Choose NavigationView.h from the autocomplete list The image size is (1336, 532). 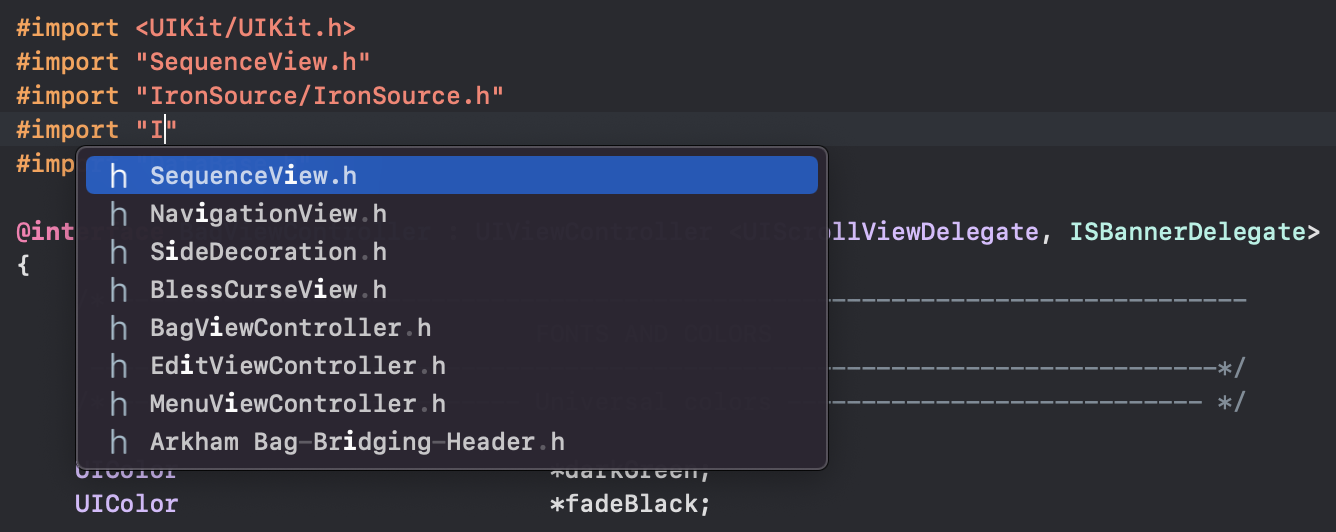tap(268, 214)
